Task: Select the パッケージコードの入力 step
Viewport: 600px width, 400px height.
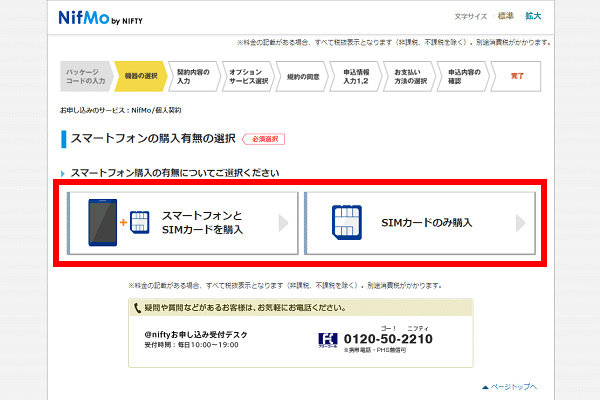Action: tap(86, 76)
